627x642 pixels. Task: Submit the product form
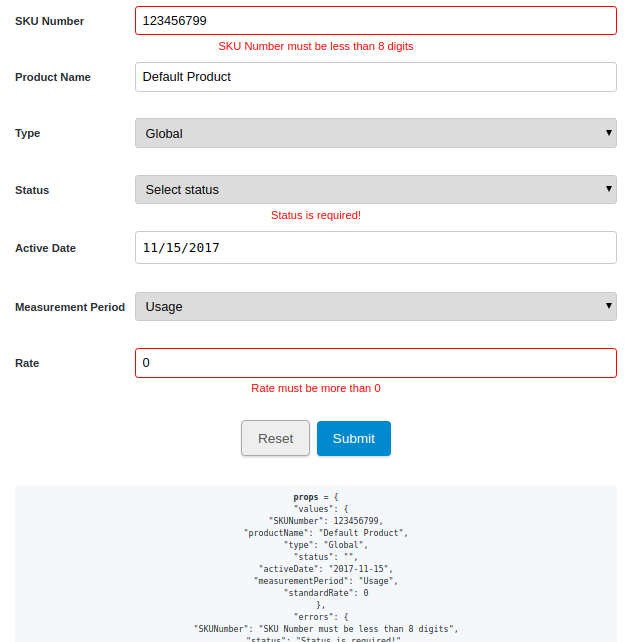pyautogui.click(x=353, y=438)
